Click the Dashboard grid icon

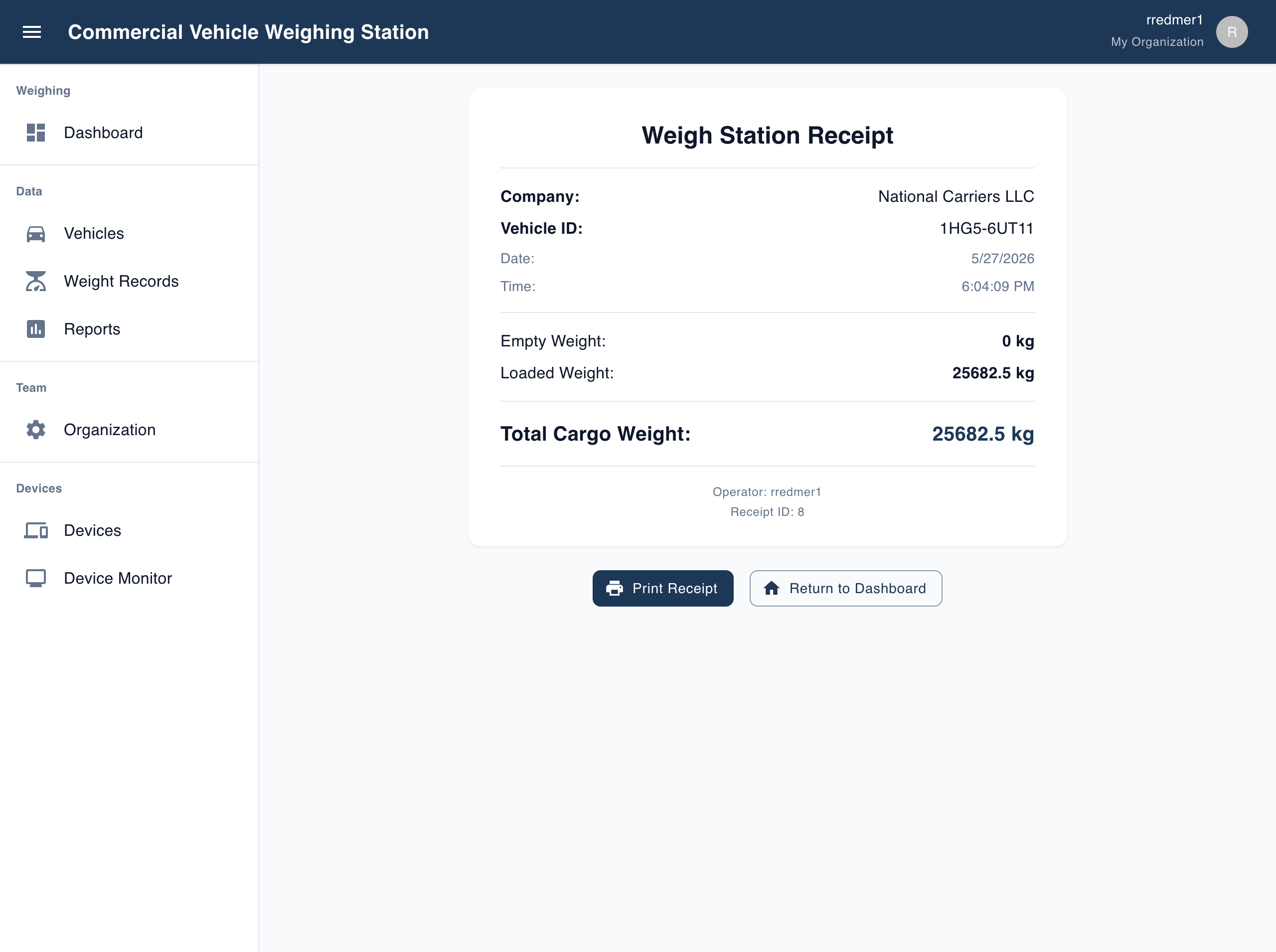[36, 133]
